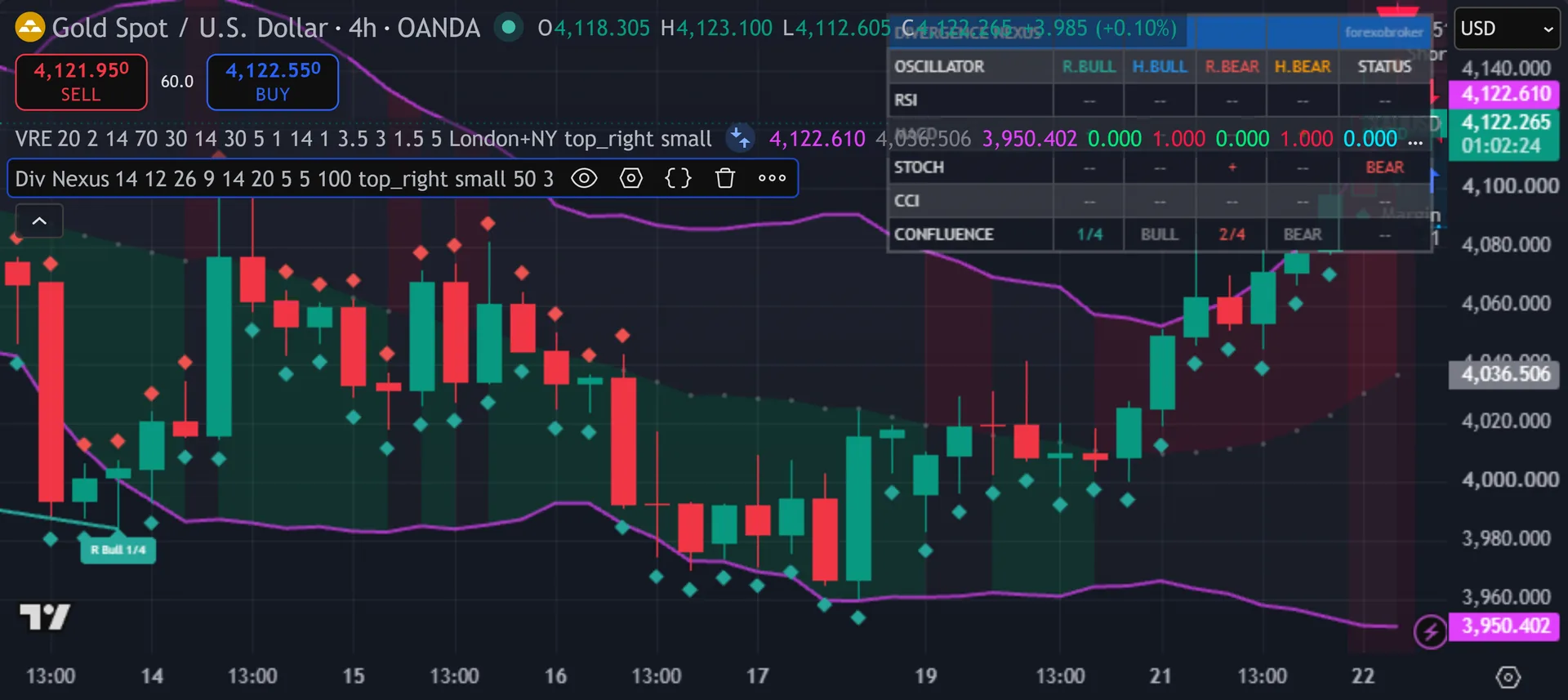1568x700 pixels.
Task: Toggle Div Nexus indicator visibility eye
Action: 584,178
